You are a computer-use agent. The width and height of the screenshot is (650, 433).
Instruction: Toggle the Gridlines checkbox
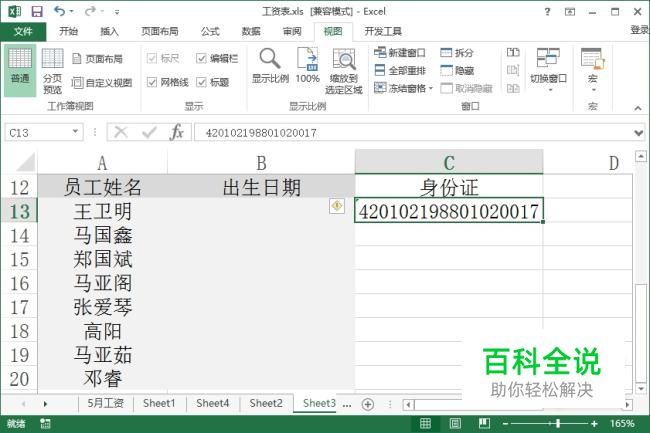tap(152, 82)
